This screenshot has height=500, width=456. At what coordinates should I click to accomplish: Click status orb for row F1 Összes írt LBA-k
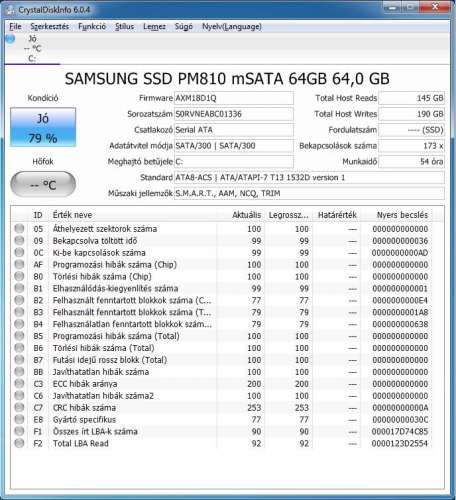pyautogui.click(x=19, y=431)
